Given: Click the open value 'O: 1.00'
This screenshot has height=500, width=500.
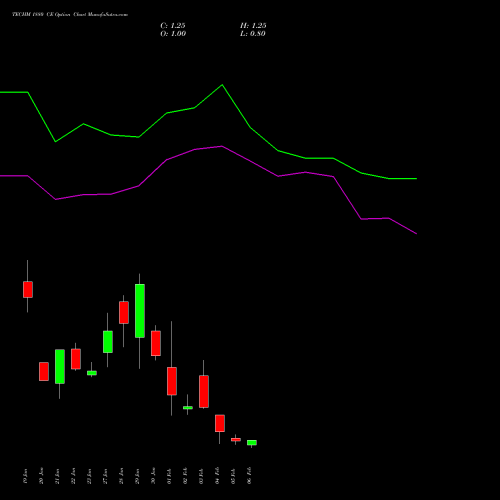Looking at the screenshot, I should coord(173,34).
